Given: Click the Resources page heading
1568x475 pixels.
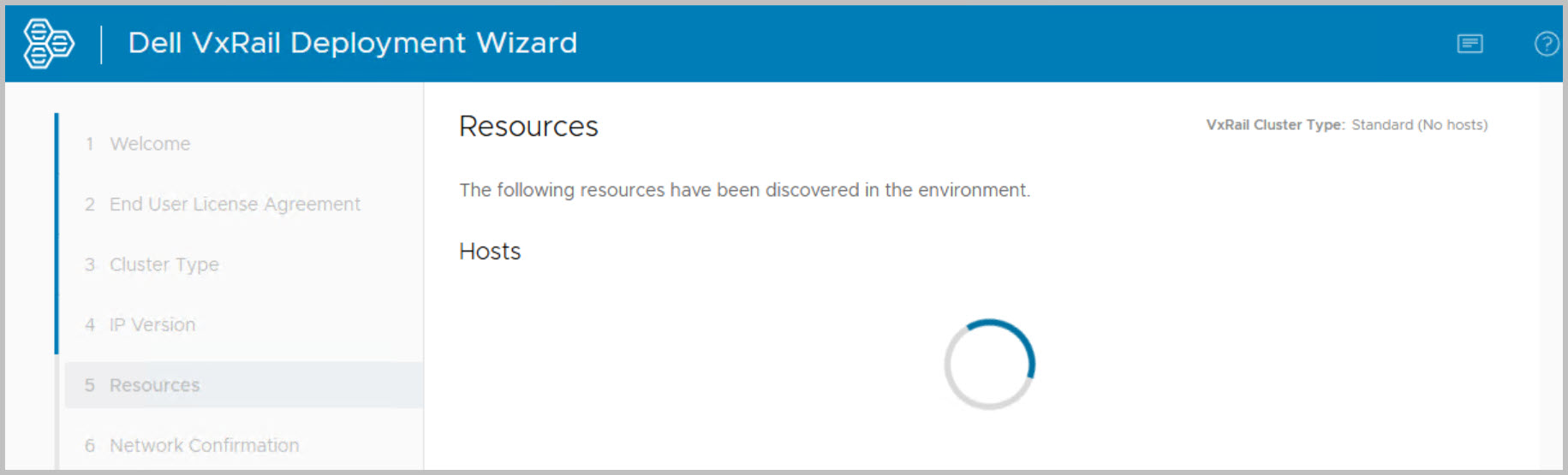Looking at the screenshot, I should tap(528, 127).
